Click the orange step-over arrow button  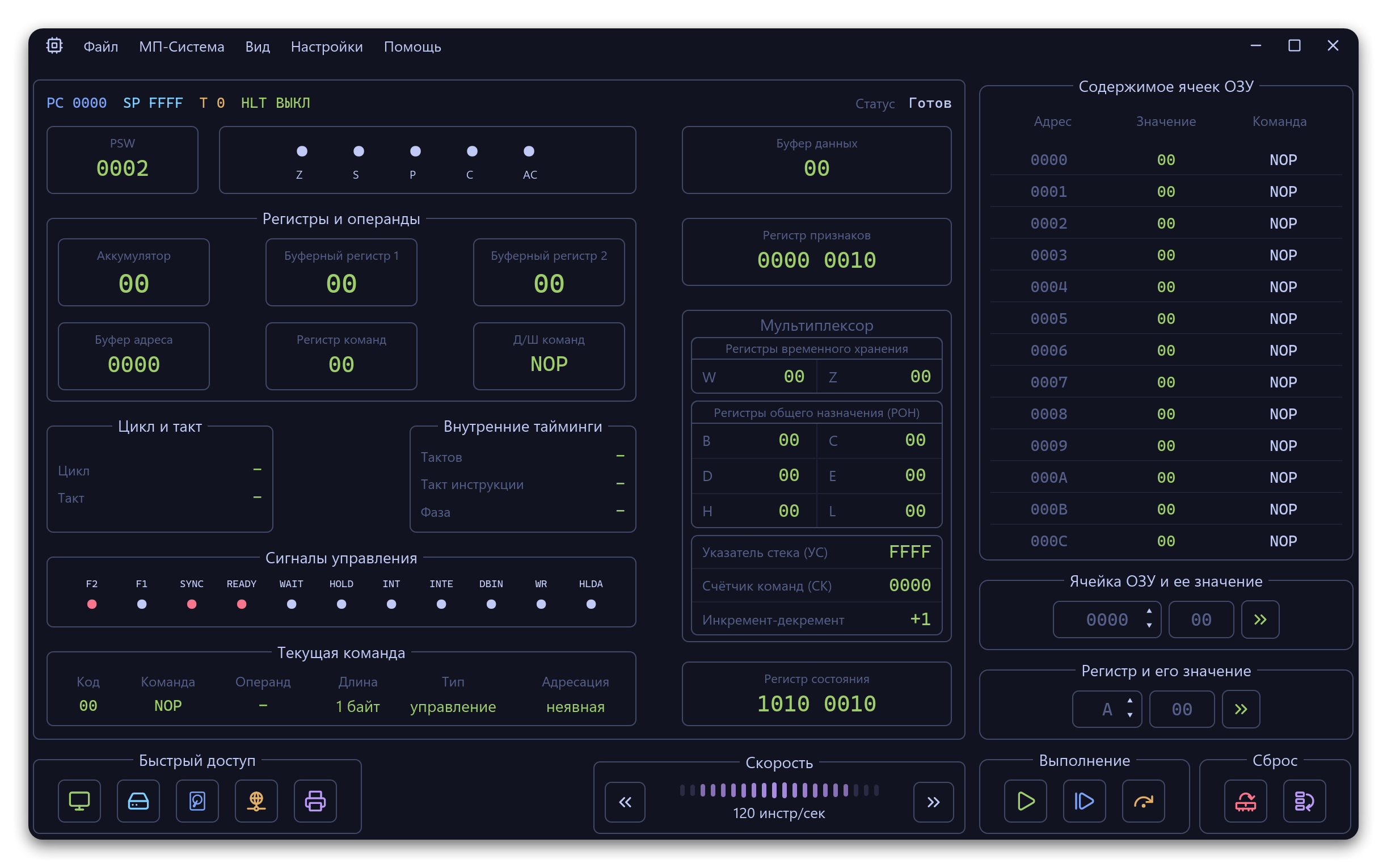click(x=1144, y=801)
